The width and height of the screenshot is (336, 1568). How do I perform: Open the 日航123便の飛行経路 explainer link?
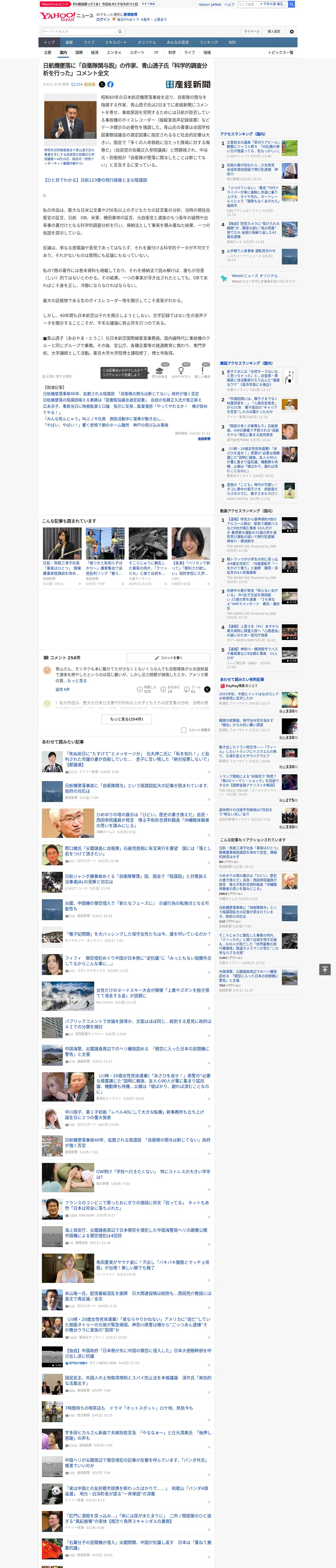(95, 180)
